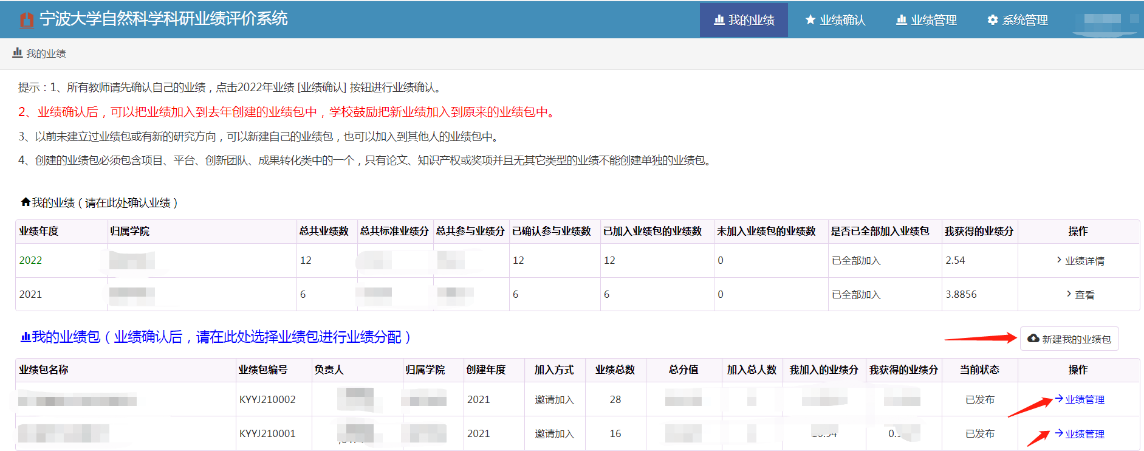Click the home icon beside 我的业绩 heading
This screenshot has width=1144, height=451.
(x=25, y=202)
